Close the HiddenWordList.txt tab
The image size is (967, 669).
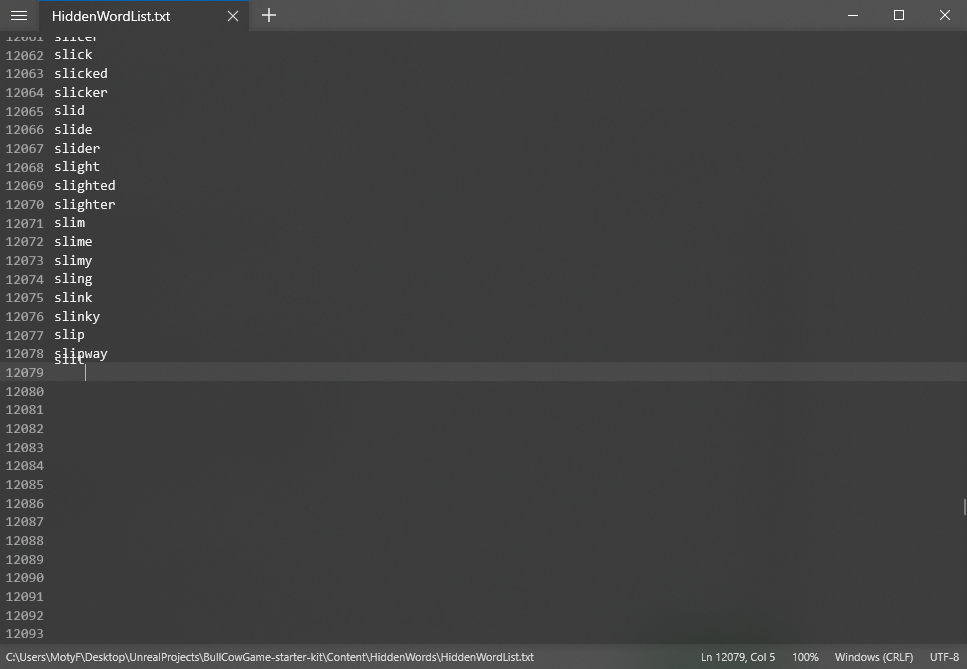233,16
